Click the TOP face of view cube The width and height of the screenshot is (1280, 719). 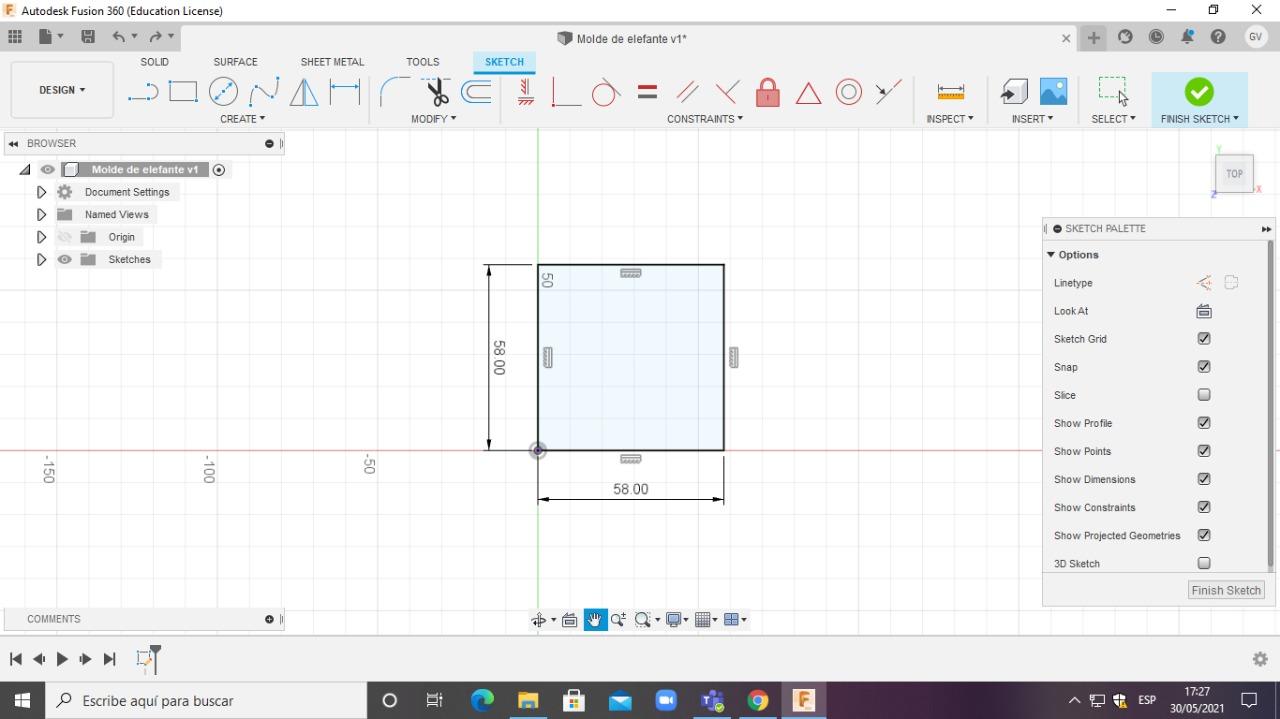pos(1234,174)
